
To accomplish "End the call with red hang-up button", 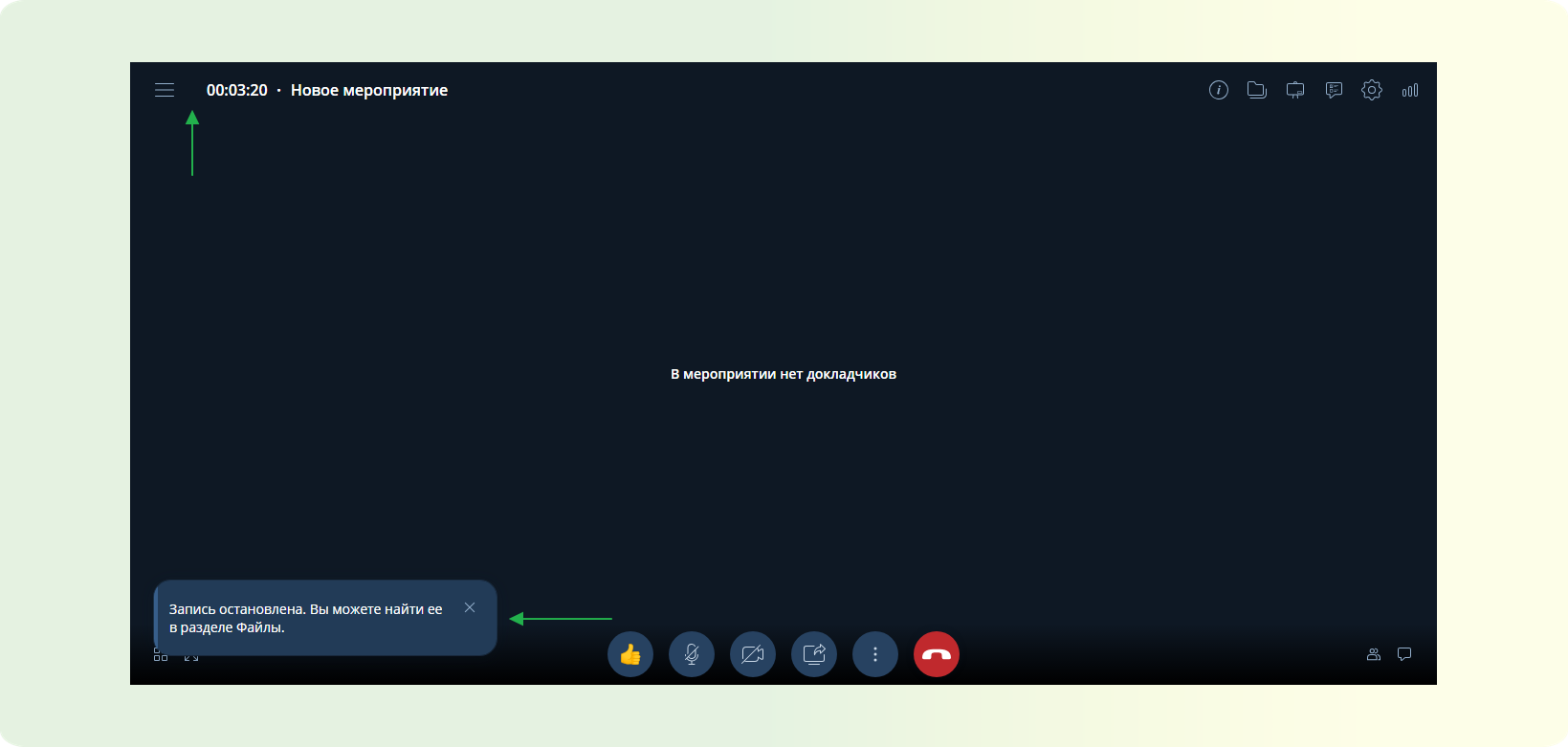I will point(937,654).
